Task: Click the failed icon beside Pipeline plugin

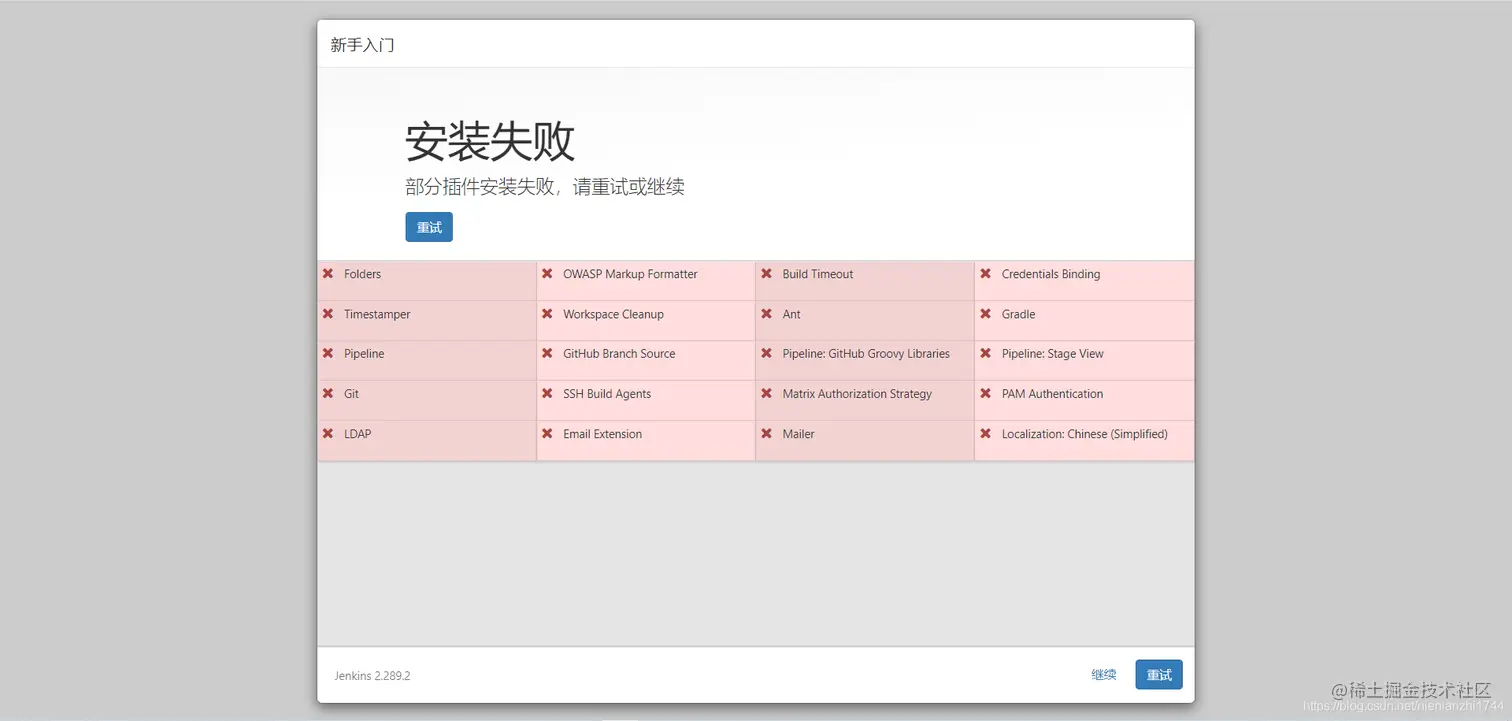Action: click(x=327, y=354)
